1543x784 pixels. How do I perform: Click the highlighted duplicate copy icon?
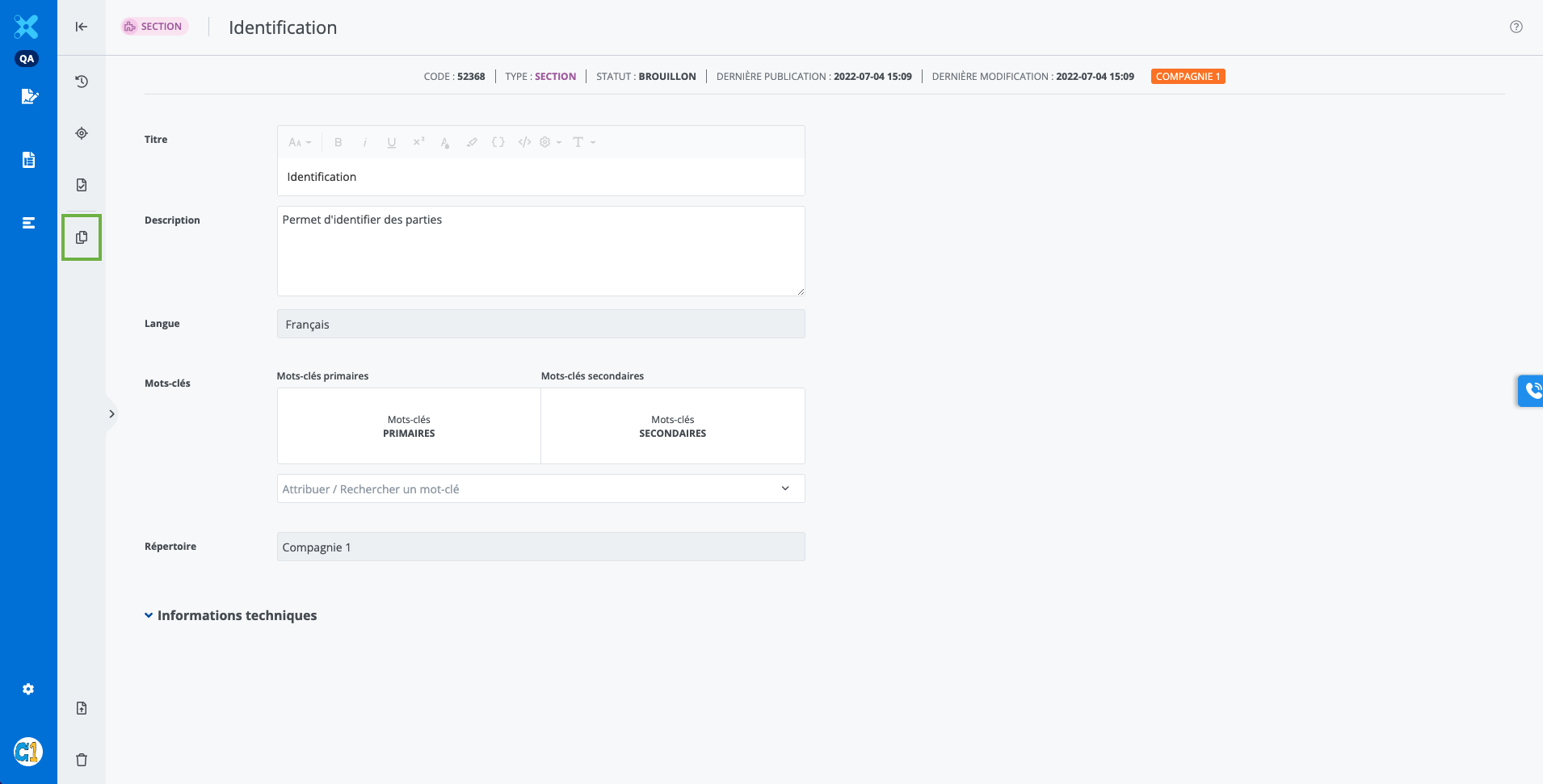[x=82, y=237]
